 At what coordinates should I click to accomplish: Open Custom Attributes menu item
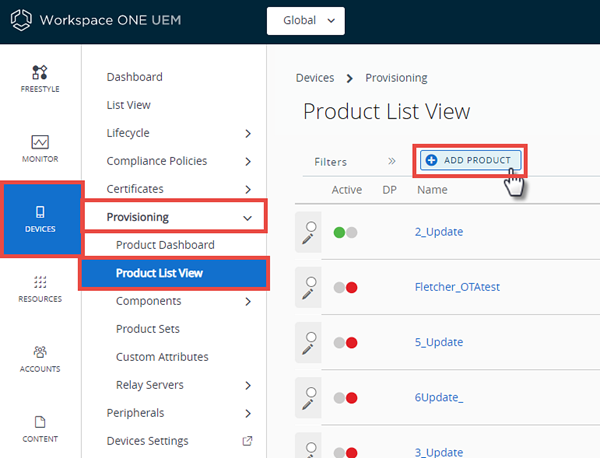[162, 357]
